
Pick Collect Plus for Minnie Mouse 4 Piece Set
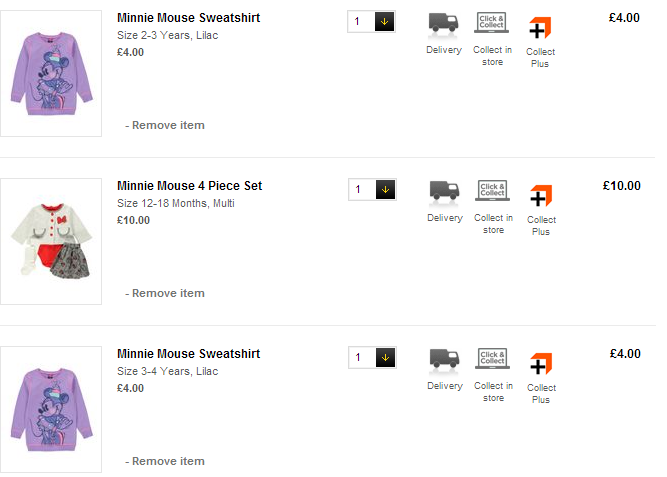540,196
